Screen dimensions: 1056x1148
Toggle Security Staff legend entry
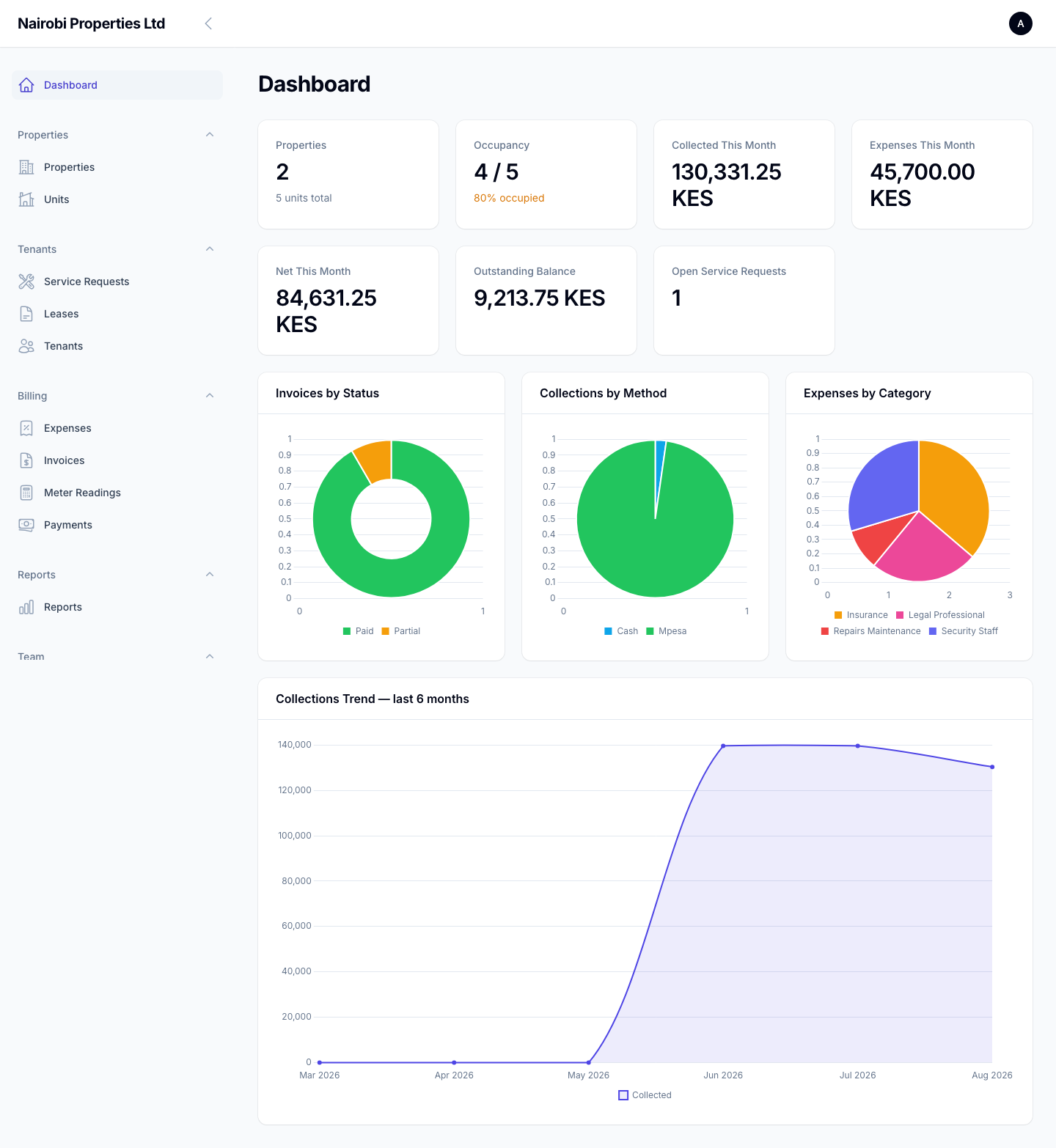tap(964, 631)
